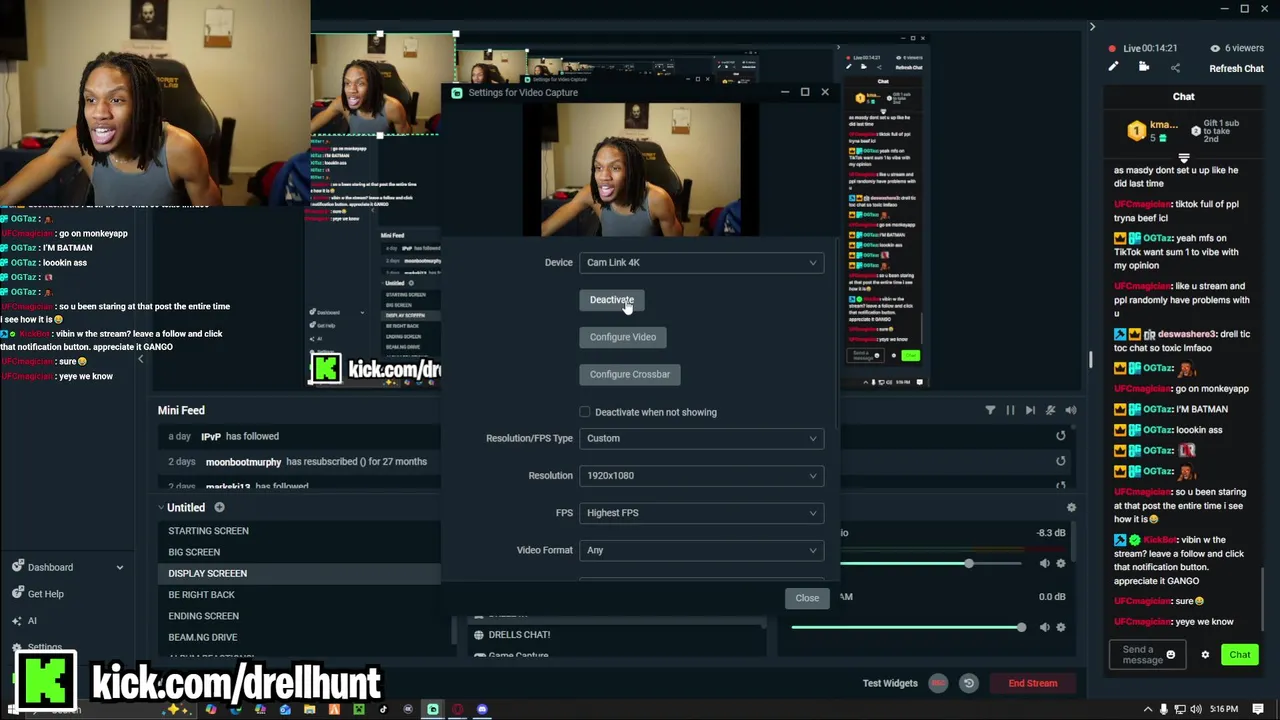This screenshot has height=720, width=1280.
Task: Click the TikTok icon in the taskbar
Action: (383, 709)
